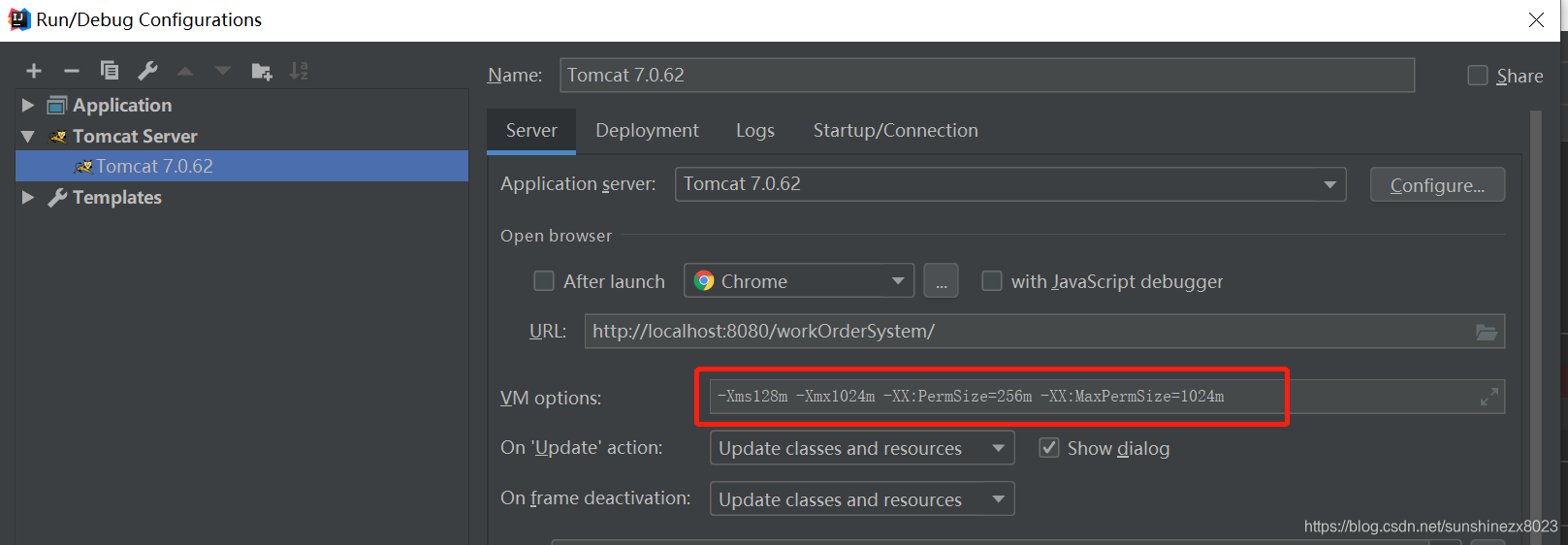Switch to the Startup/Connection tab
1568x545 pixels.
(x=895, y=131)
